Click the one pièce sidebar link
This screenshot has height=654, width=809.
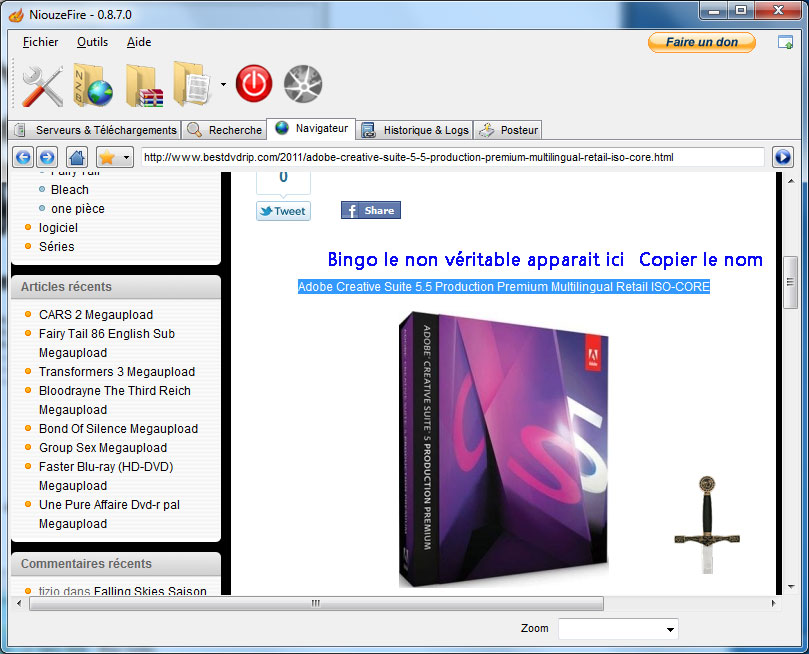point(78,209)
